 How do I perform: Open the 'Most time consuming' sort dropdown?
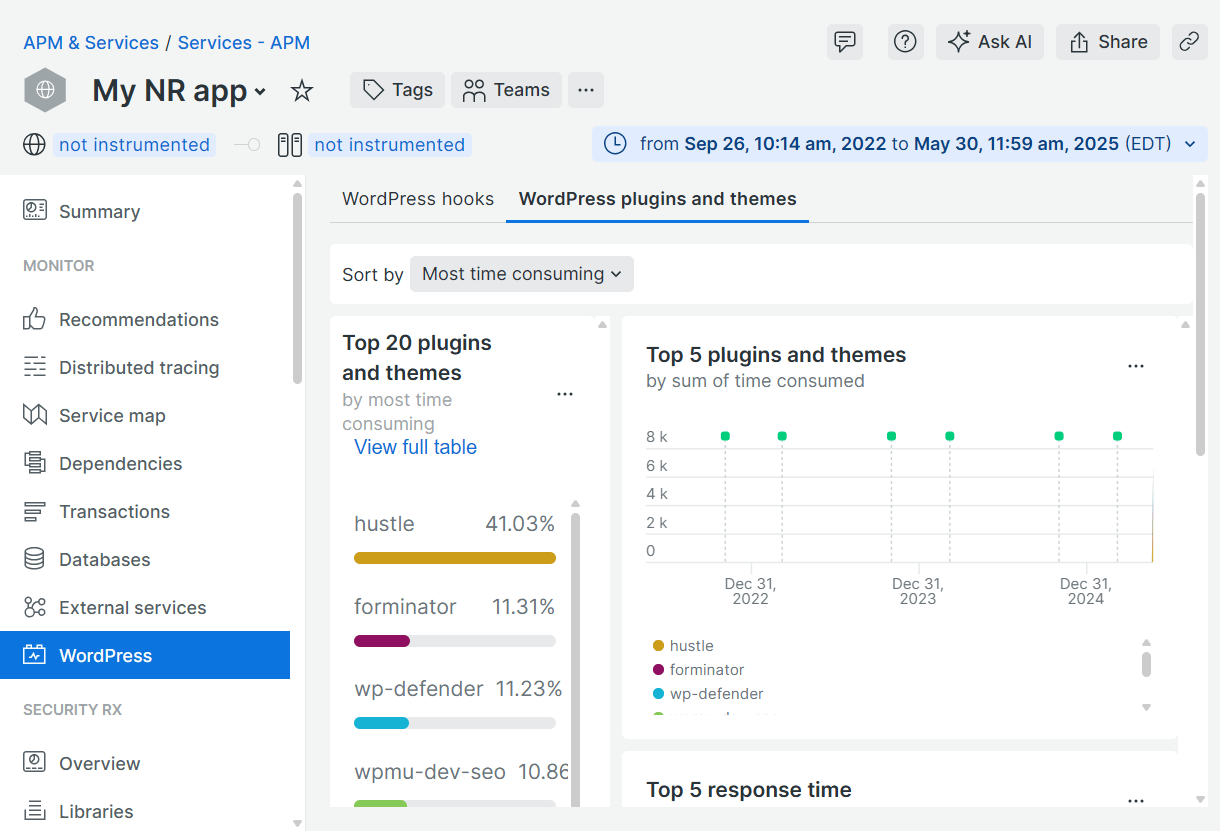click(522, 274)
